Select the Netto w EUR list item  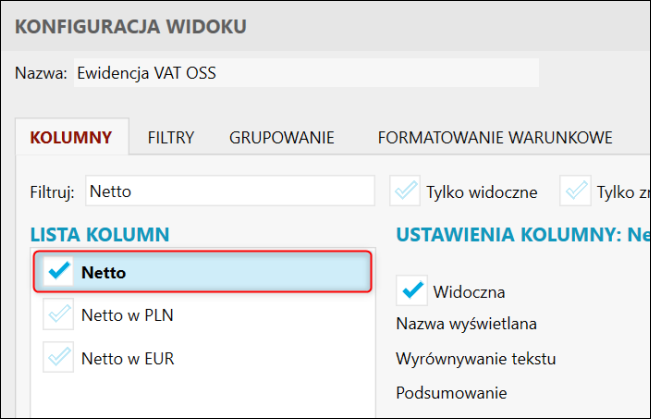pyautogui.click(x=120, y=356)
